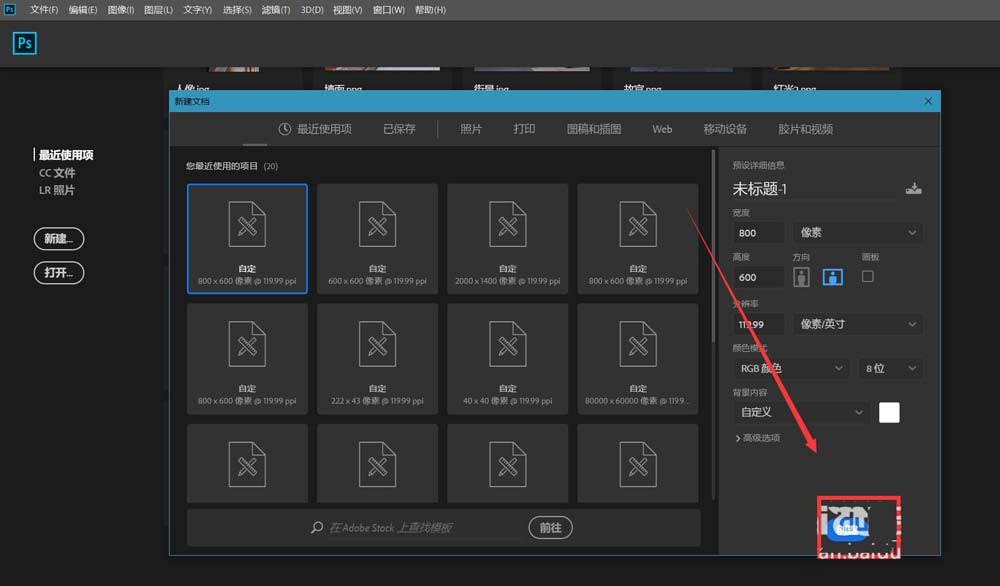Open the 8 位 bit depth dropdown
Viewport: 1000px width, 586px height.
tap(890, 368)
